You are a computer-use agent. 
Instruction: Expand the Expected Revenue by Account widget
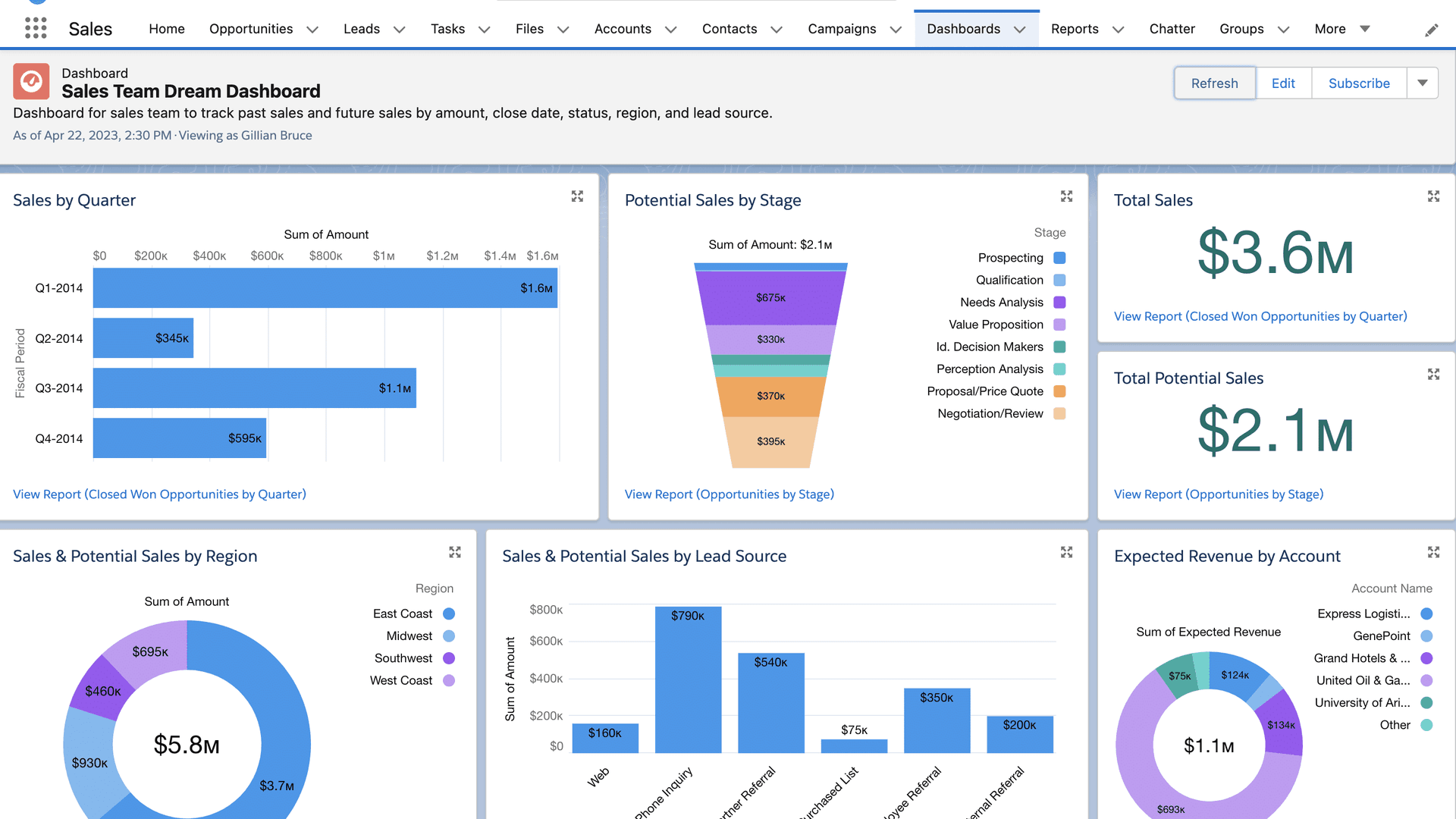pyautogui.click(x=1433, y=552)
